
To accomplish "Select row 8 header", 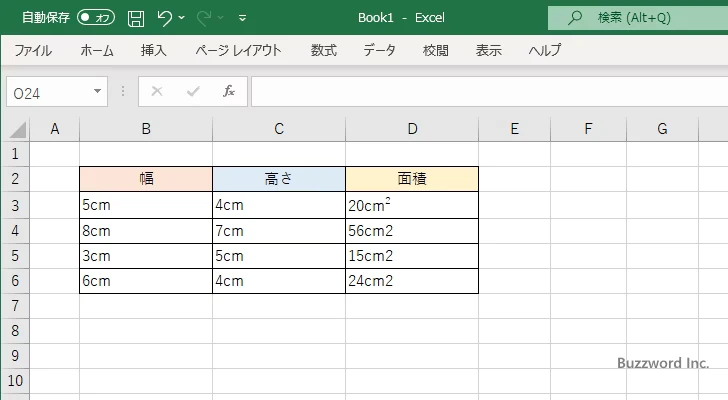I will click(15, 331).
